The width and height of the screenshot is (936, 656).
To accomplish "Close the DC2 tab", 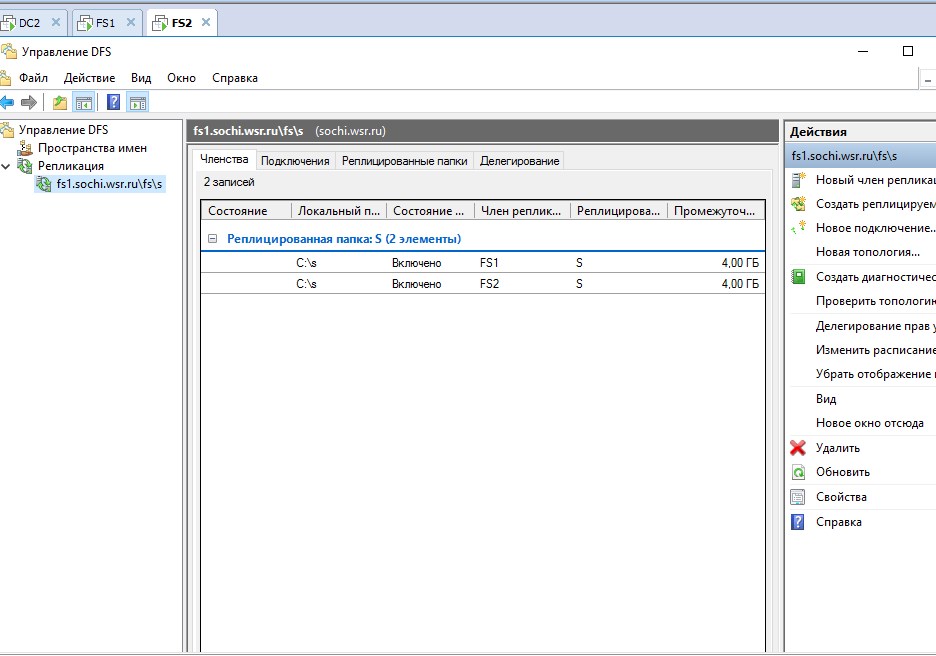I will pyautogui.click(x=56, y=23).
